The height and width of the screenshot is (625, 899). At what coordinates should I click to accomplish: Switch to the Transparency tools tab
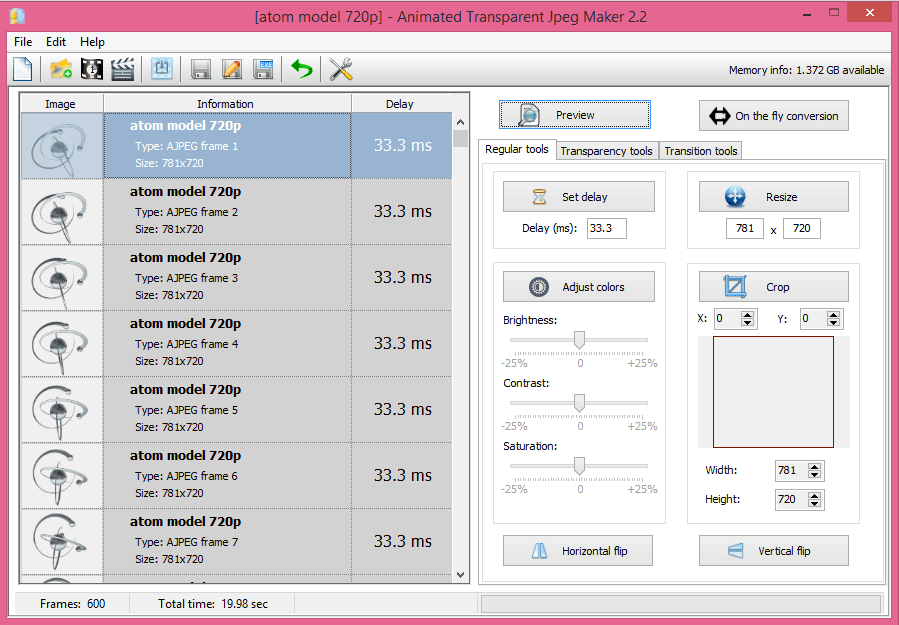(x=606, y=151)
